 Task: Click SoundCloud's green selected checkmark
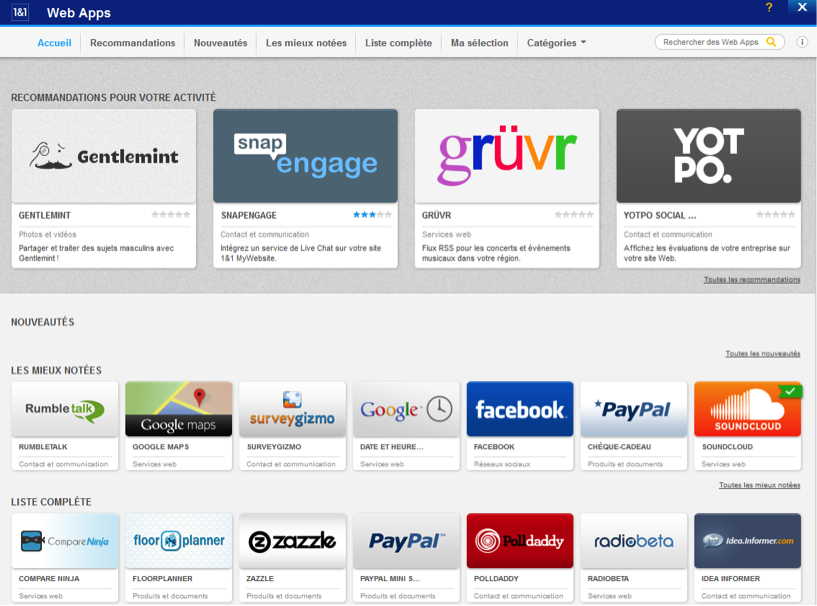tap(790, 391)
